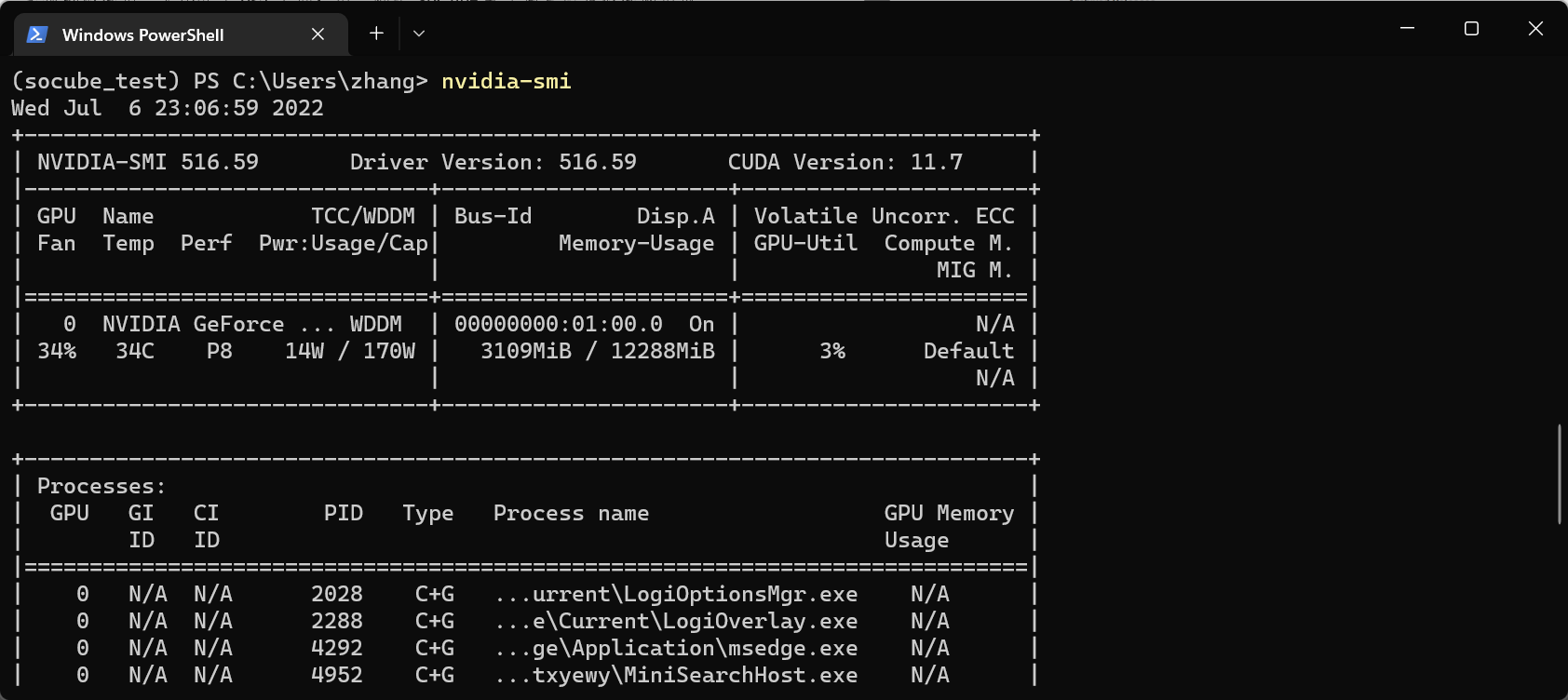The width and height of the screenshot is (1568, 700).
Task: Click the Processes: heading
Action: tap(101, 486)
